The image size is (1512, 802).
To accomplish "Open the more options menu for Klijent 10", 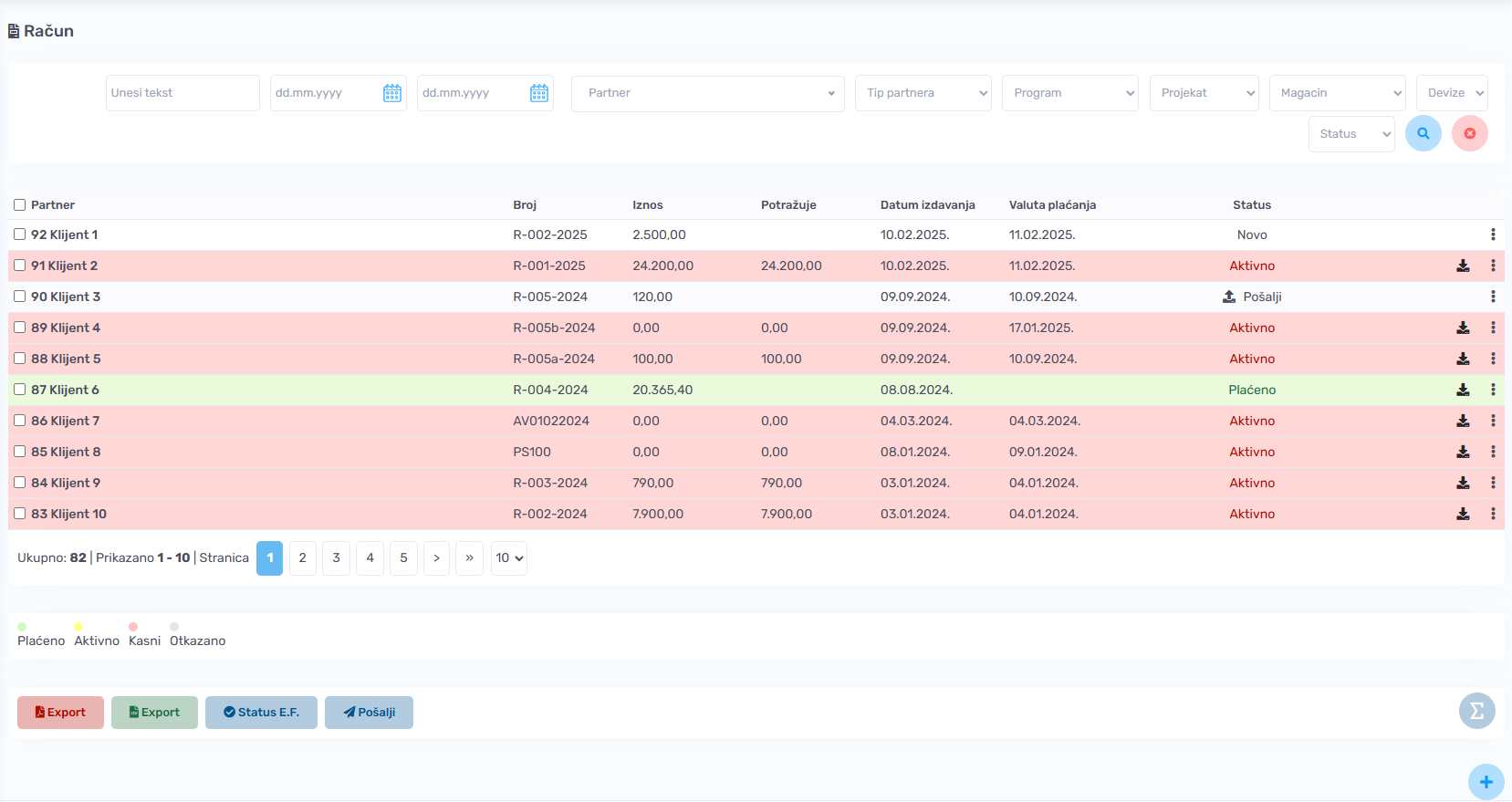I will point(1493,514).
